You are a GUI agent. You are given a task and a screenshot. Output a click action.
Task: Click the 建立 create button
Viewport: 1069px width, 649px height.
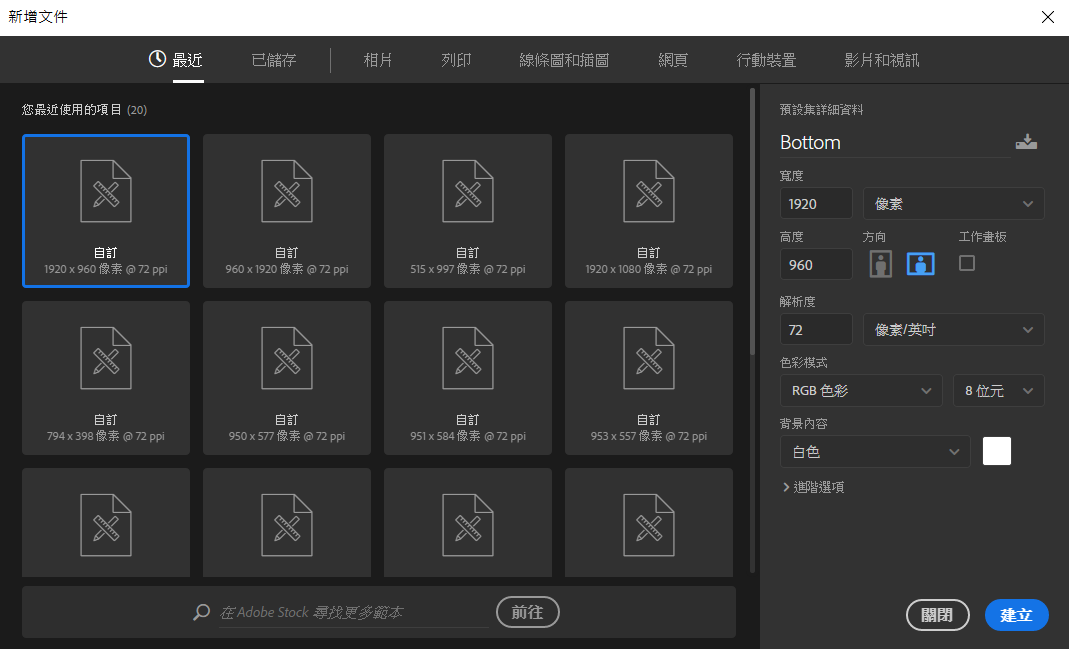pyautogui.click(x=1017, y=615)
